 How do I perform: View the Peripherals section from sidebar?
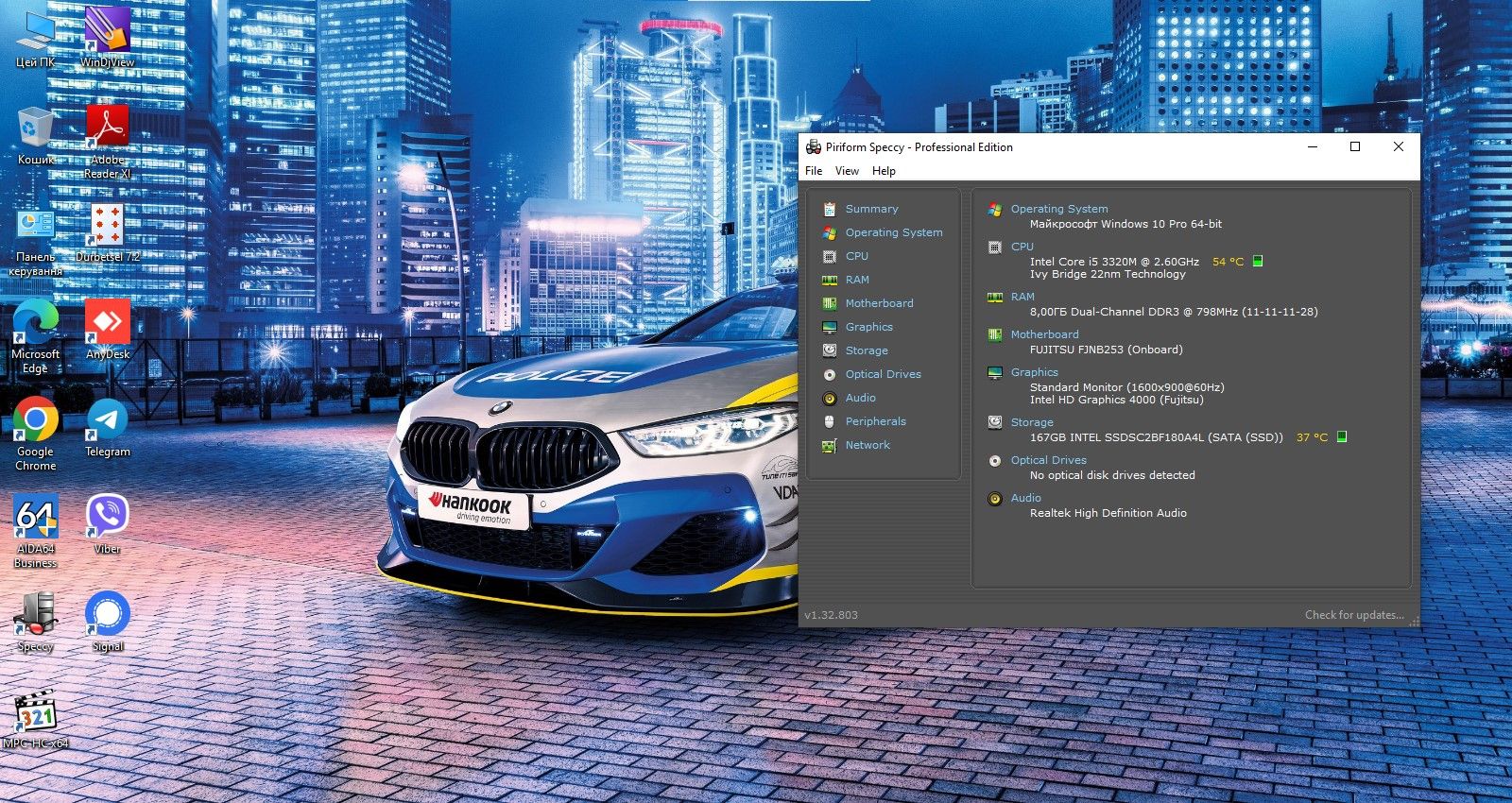point(875,421)
